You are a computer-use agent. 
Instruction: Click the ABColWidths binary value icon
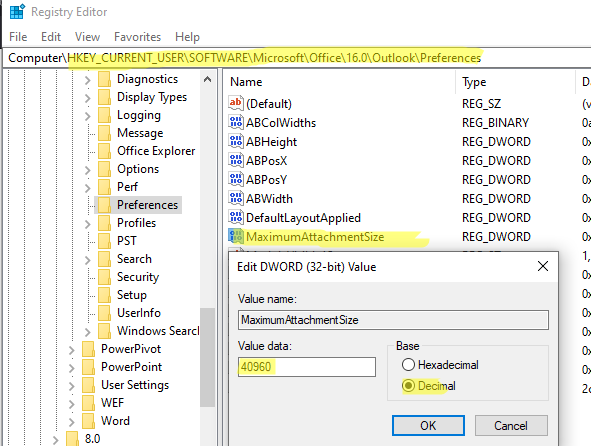tap(236, 122)
